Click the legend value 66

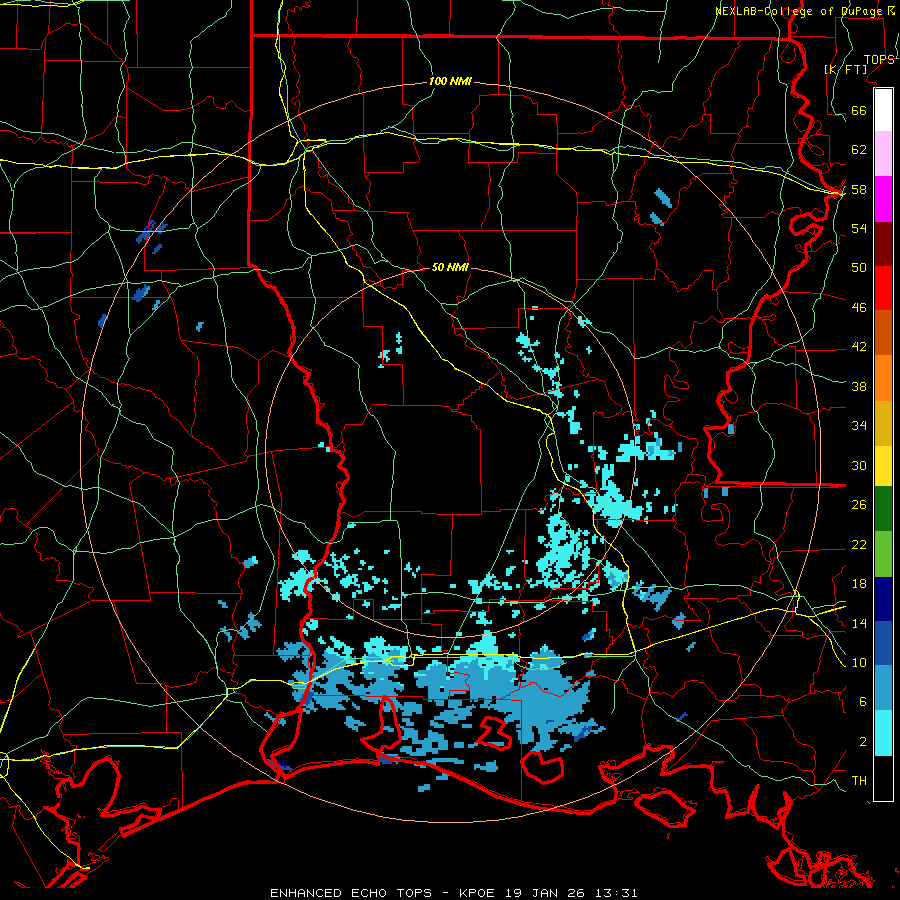(x=859, y=110)
